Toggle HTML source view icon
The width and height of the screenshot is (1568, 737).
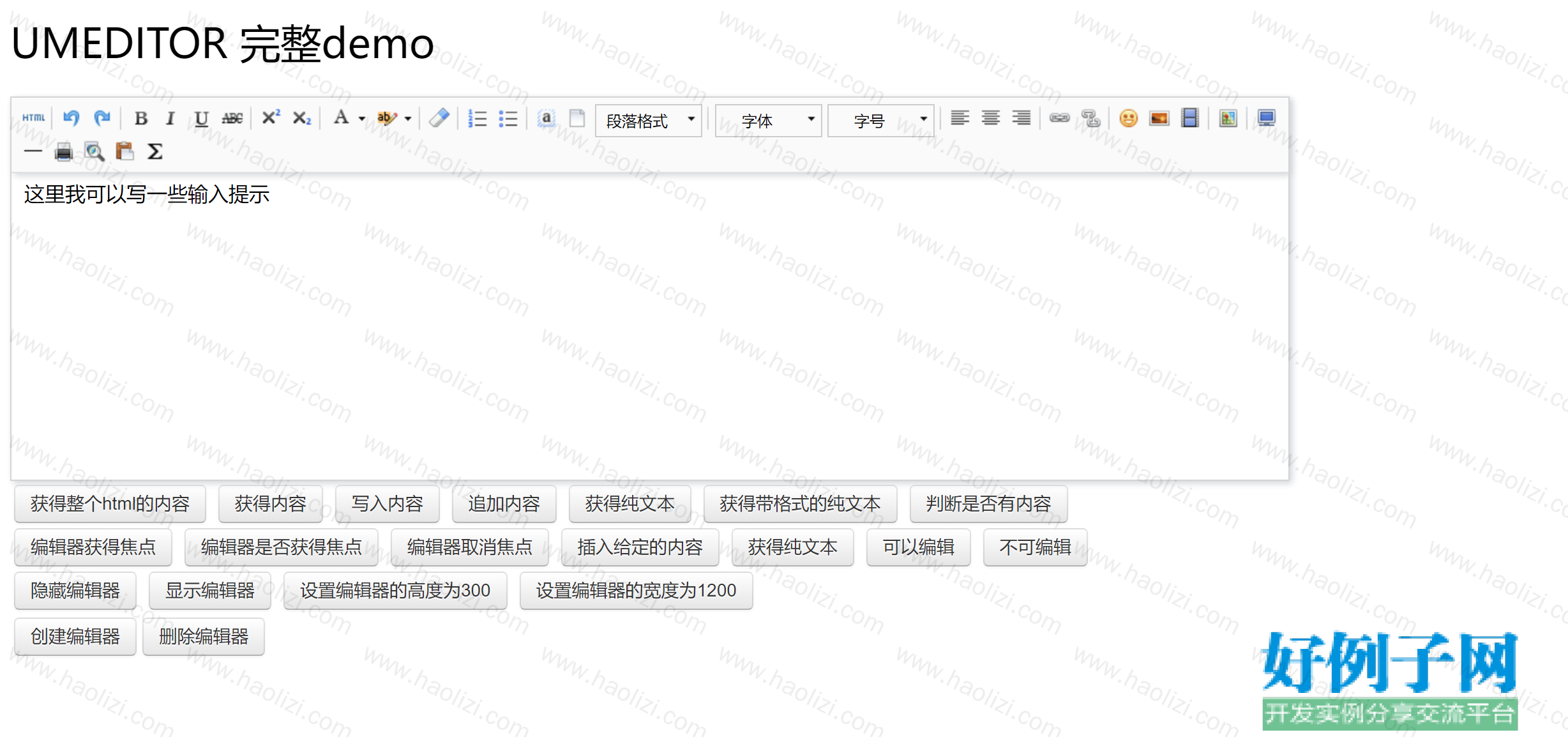pyautogui.click(x=34, y=118)
